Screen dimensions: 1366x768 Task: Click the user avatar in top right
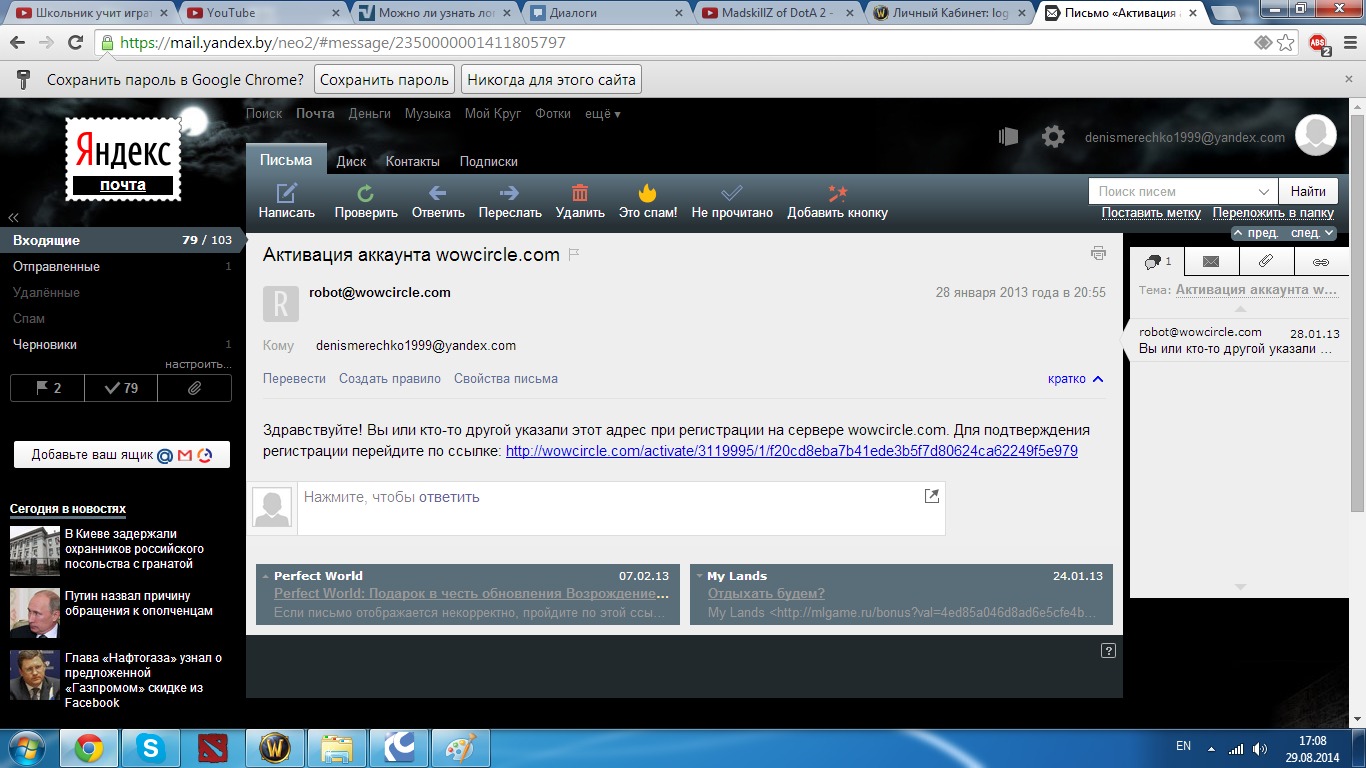[x=1316, y=136]
